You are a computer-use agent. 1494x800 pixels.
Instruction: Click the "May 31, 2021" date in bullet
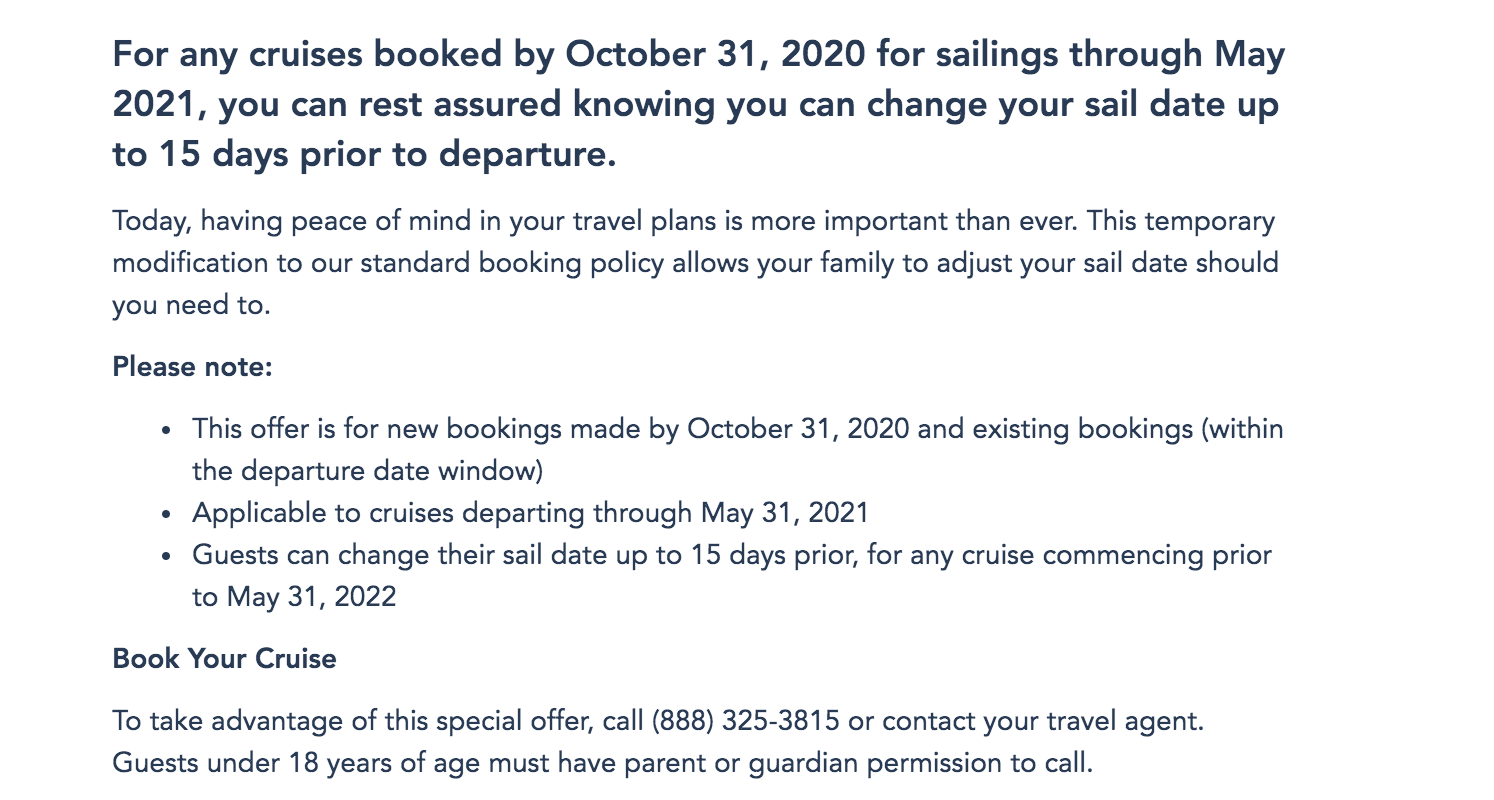point(784,513)
